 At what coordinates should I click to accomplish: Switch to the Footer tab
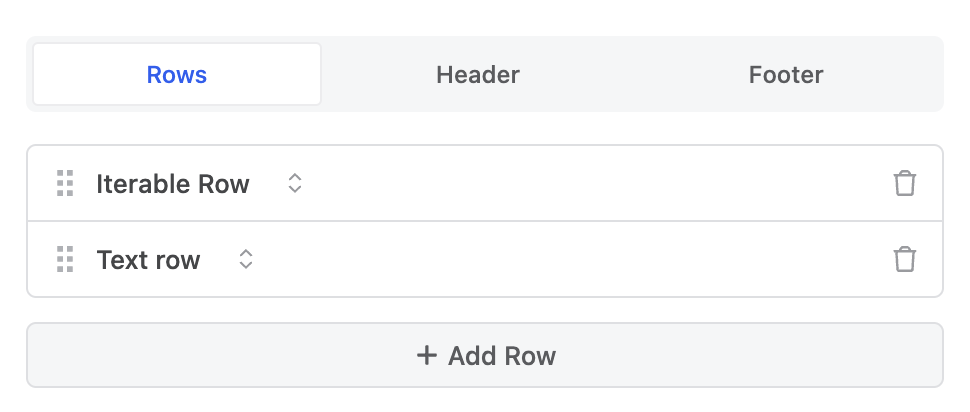click(786, 75)
